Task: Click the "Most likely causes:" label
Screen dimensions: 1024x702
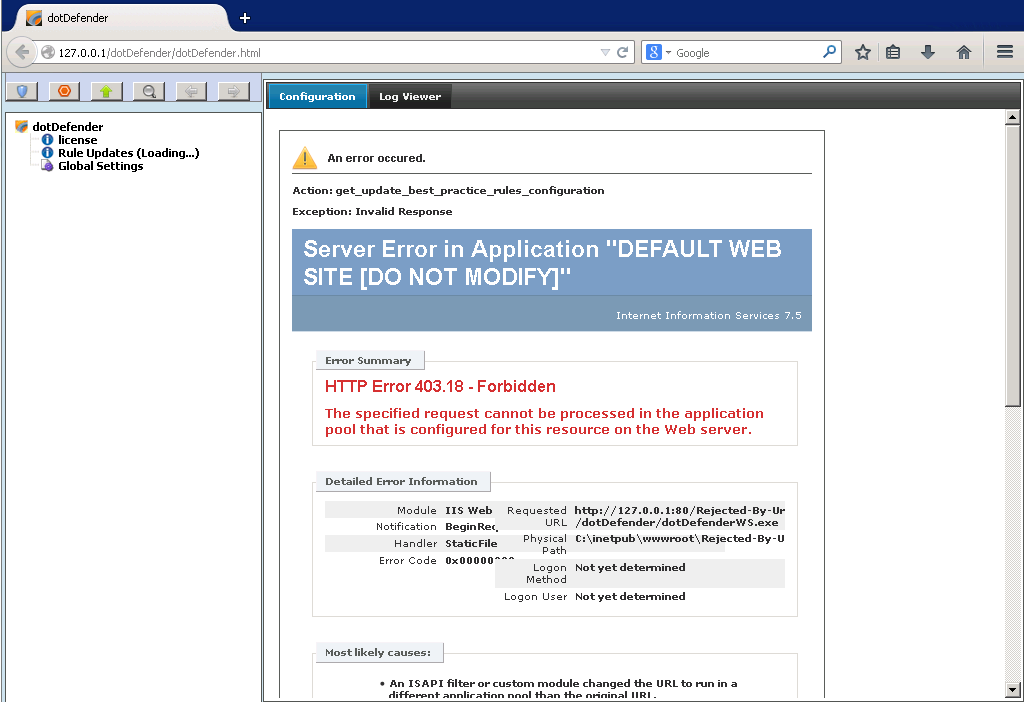Action: [378, 652]
